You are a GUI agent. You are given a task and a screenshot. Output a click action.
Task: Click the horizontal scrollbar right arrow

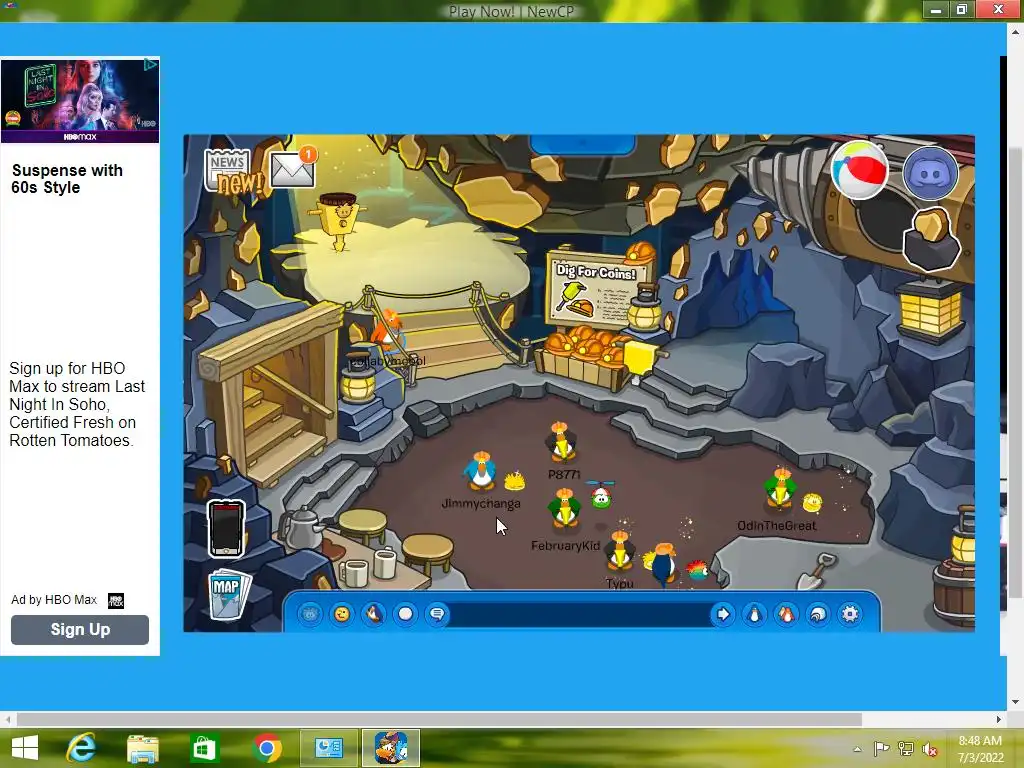click(x=999, y=720)
